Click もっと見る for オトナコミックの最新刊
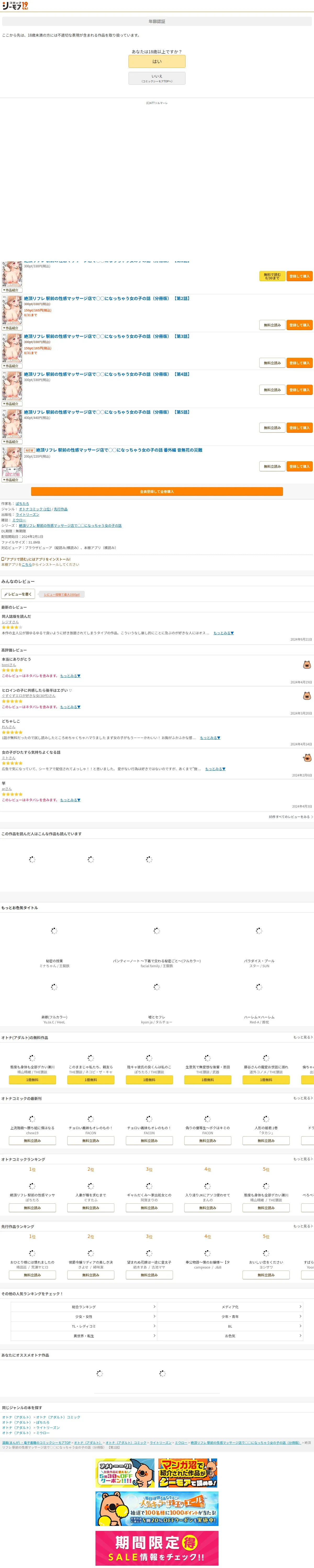Viewport: 314px width, 1568px height. coord(303,1098)
